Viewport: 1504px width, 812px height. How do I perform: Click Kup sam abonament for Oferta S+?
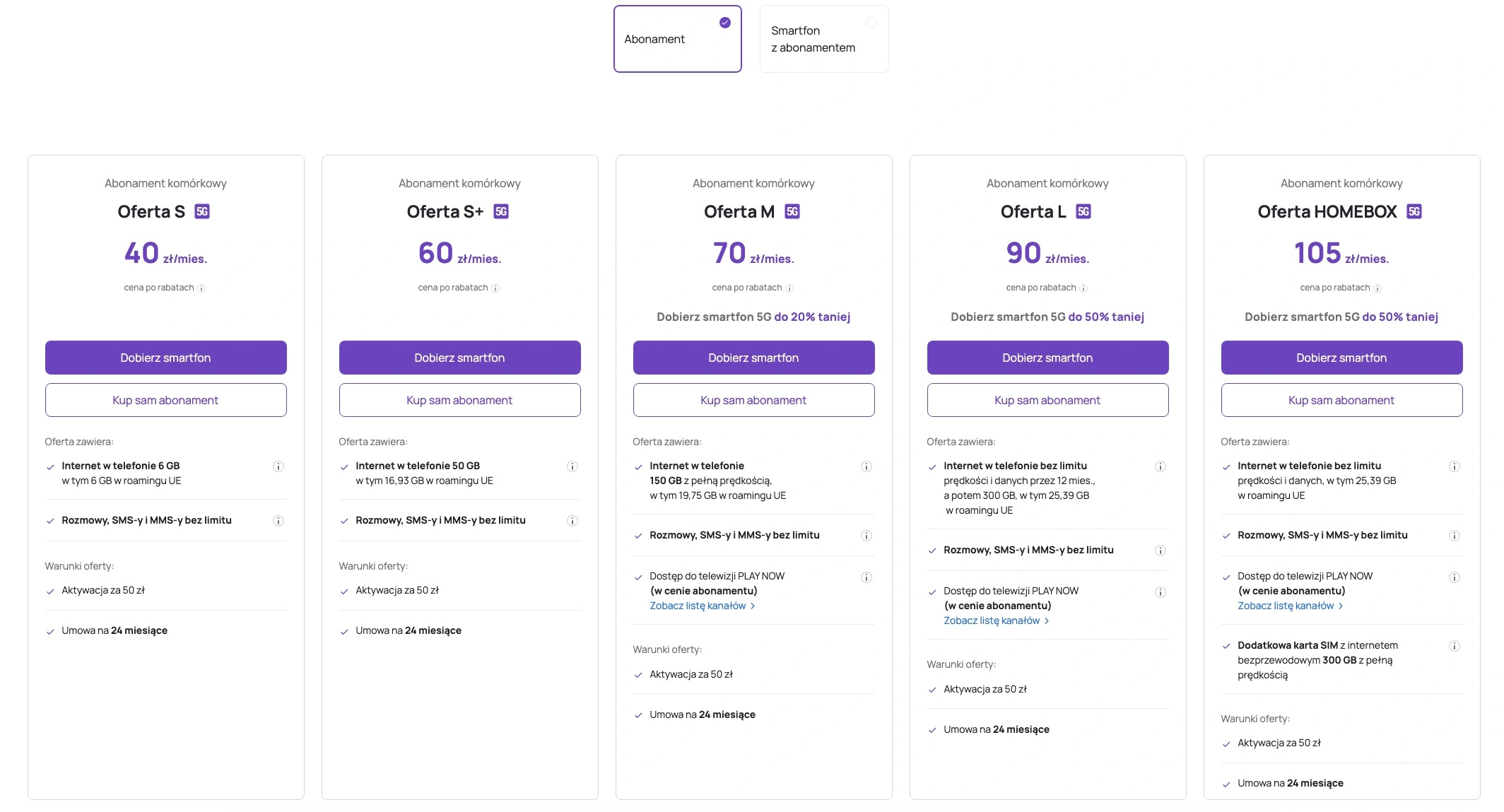point(460,400)
